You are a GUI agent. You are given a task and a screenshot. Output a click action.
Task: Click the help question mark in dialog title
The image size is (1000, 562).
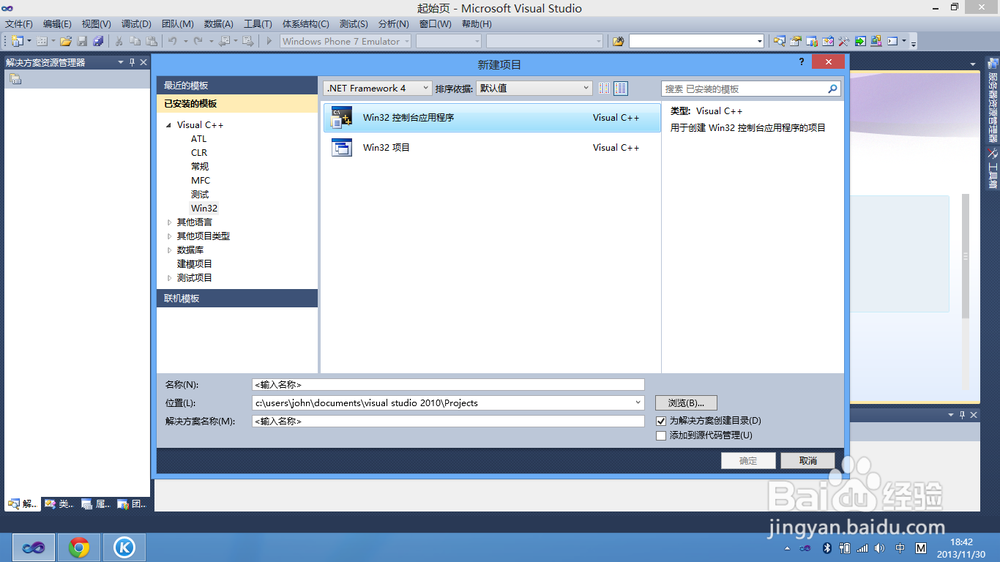click(802, 61)
